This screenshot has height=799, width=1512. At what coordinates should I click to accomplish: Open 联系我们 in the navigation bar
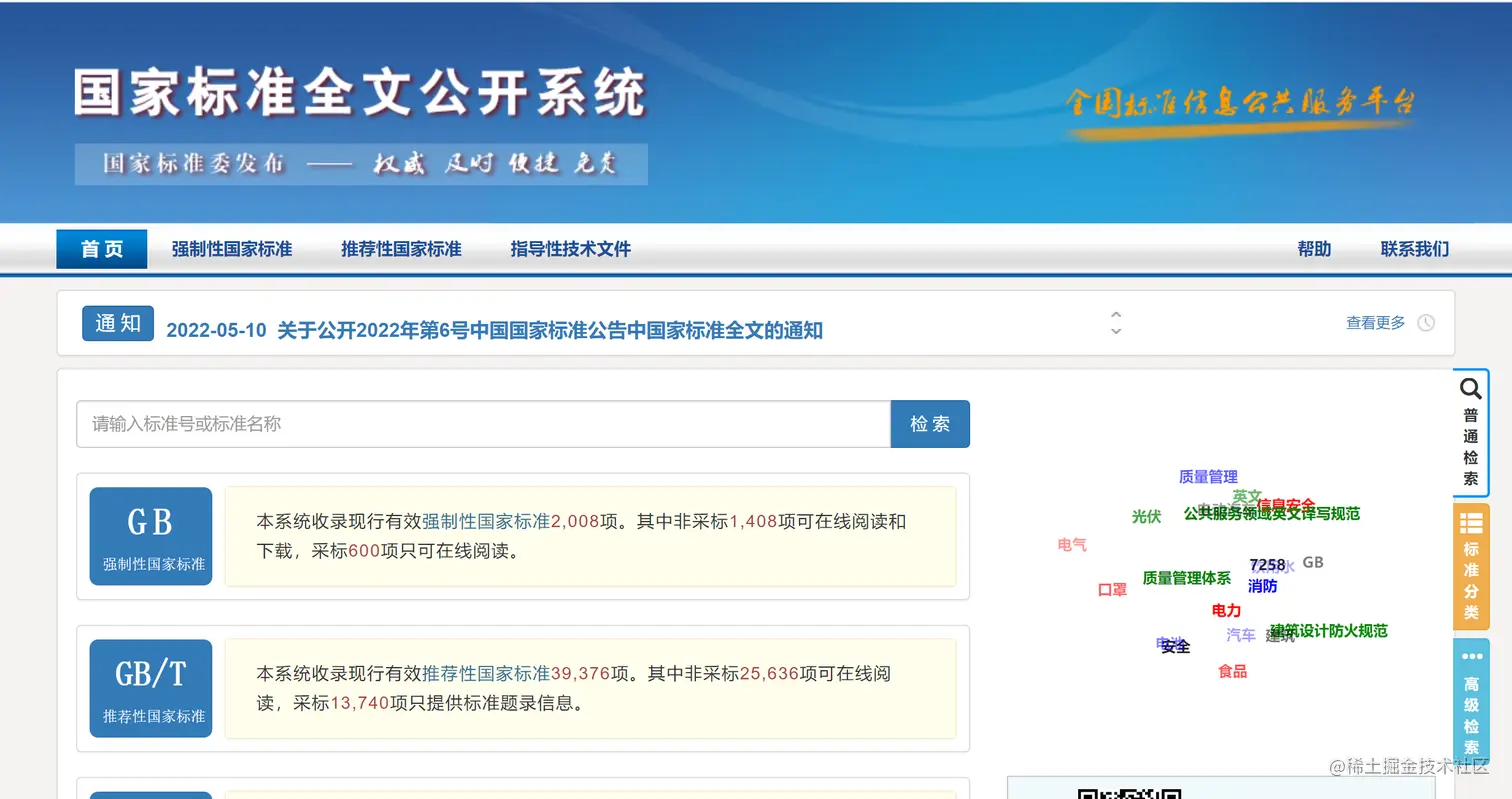[x=1414, y=249]
